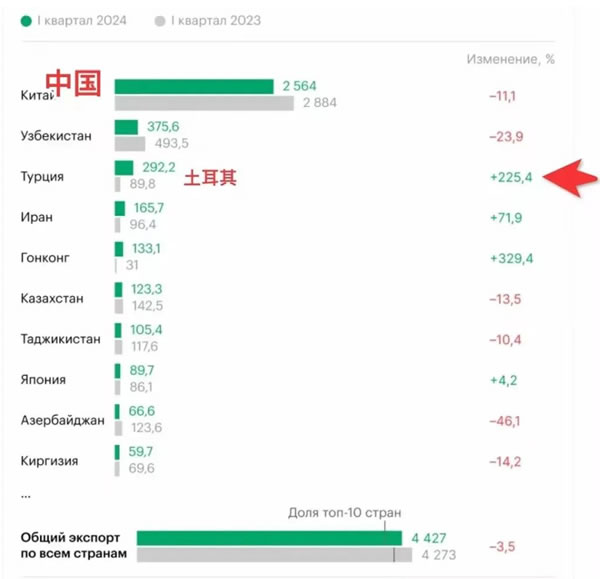Image resolution: width=600 pixels, height=579 pixels.
Task: Click the Доля топ-10 стран marker label
Action: coord(345,513)
